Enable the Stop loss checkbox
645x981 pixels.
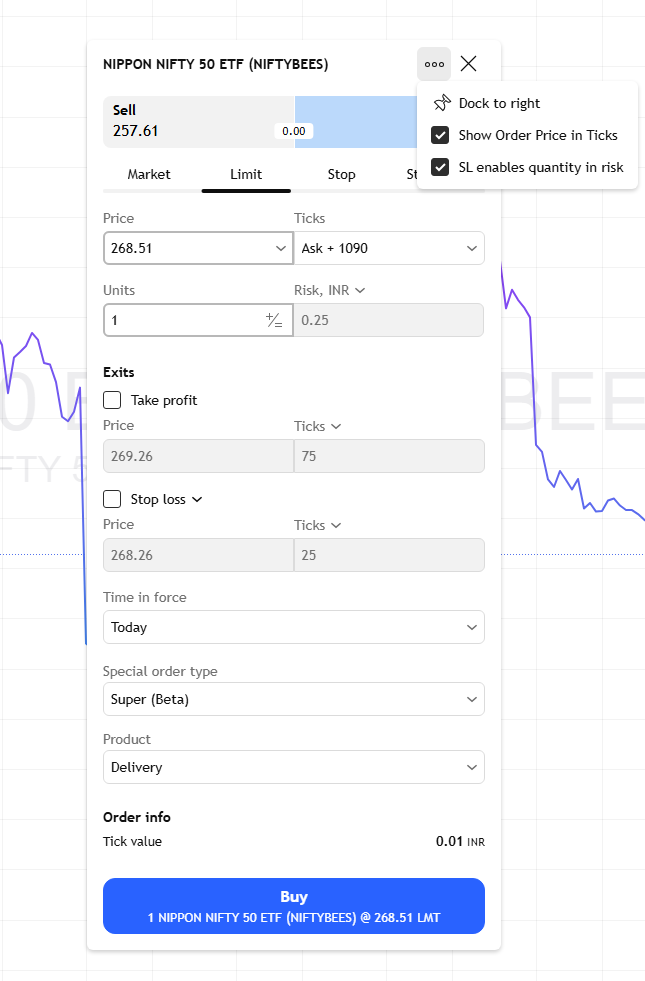(113, 499)
